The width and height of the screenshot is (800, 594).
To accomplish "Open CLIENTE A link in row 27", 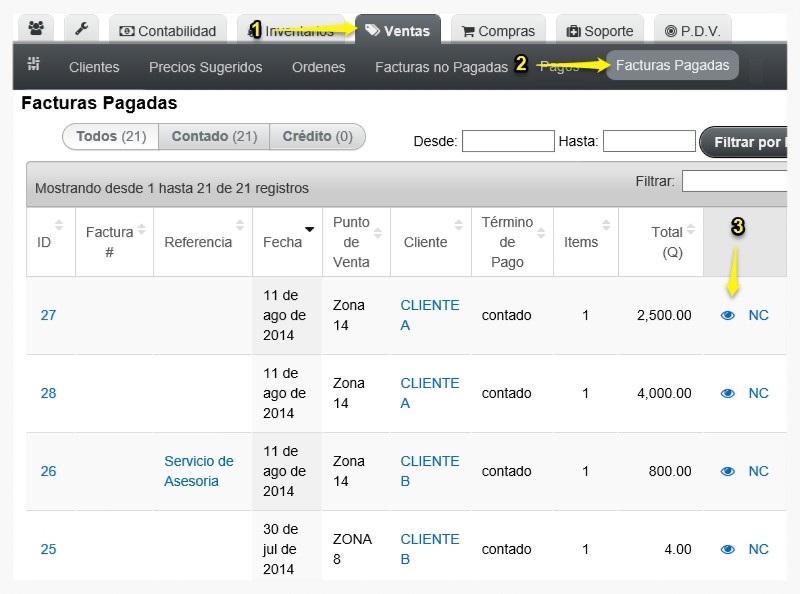I will click(430, 315).
